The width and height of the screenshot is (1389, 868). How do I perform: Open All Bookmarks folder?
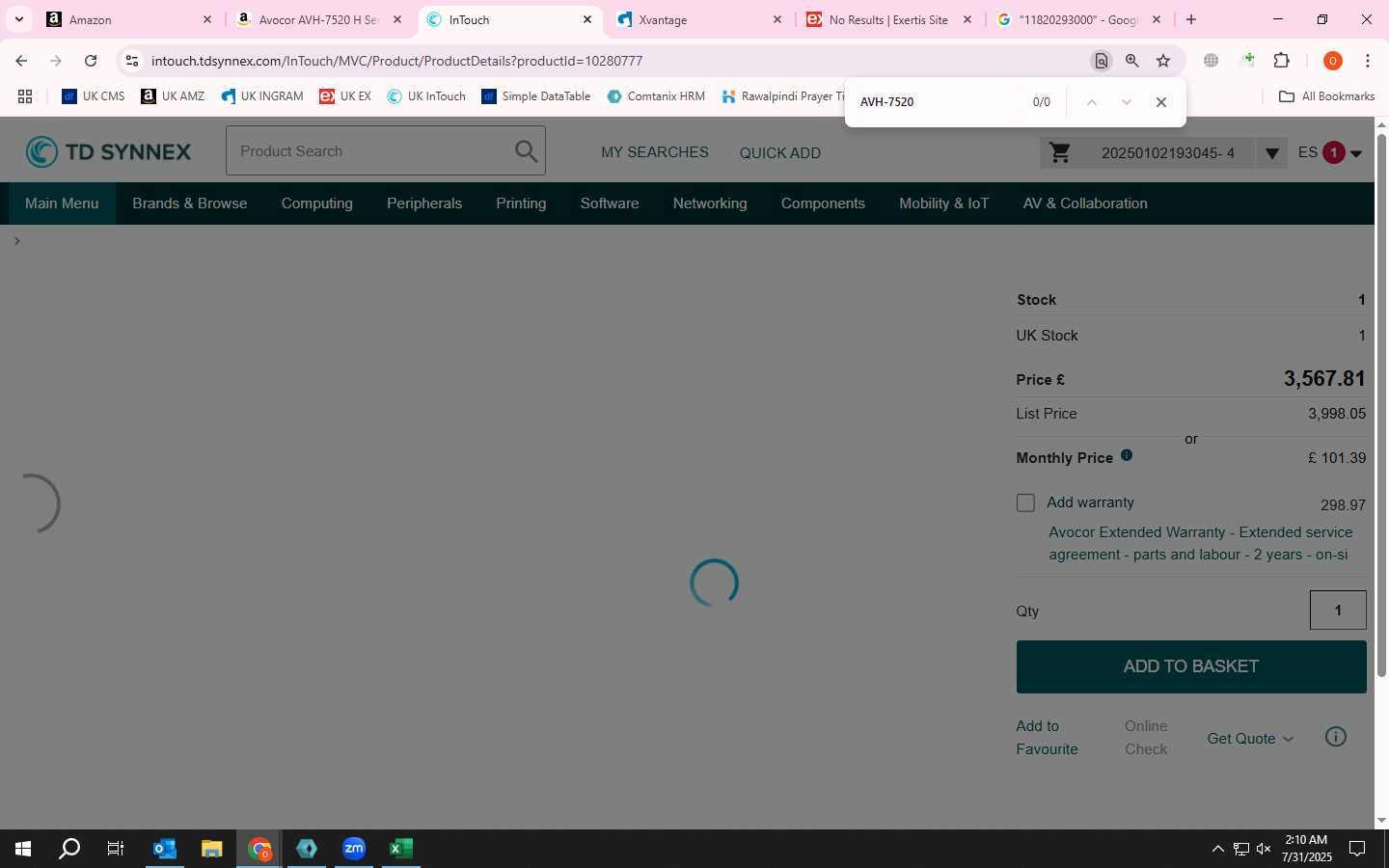coord(1326,96)
